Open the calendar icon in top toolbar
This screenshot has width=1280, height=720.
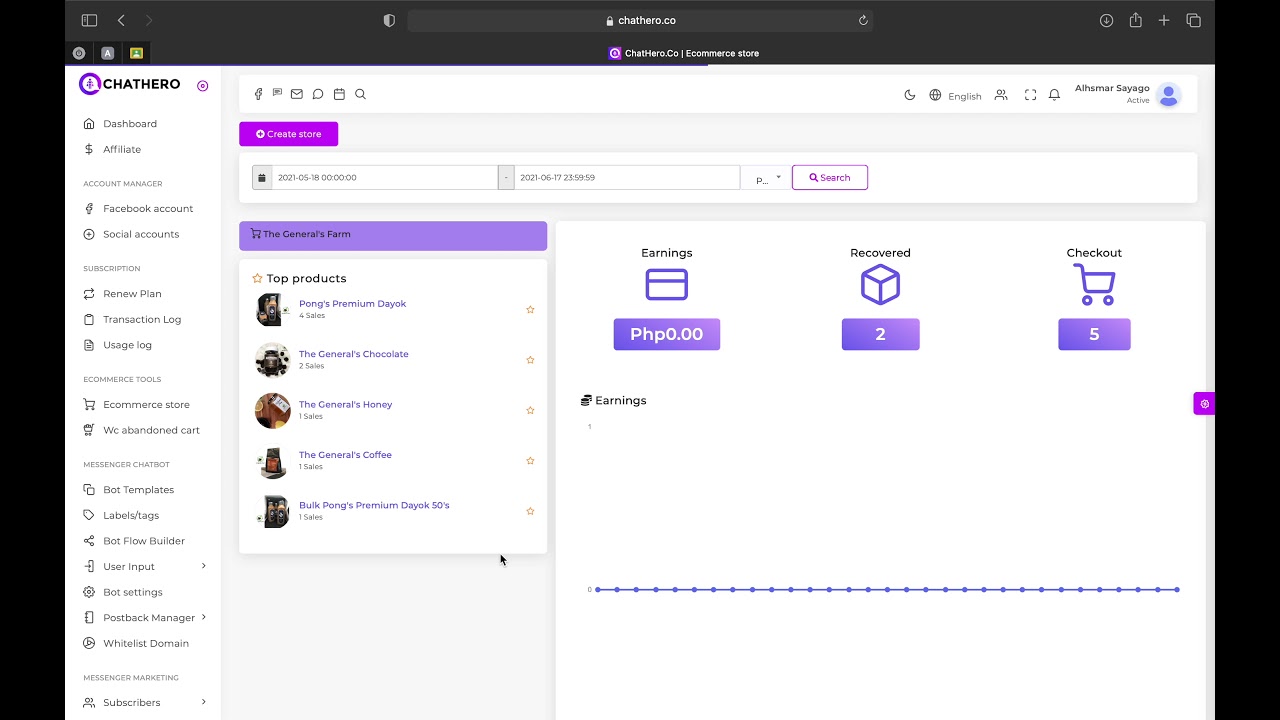click(339, 94)
